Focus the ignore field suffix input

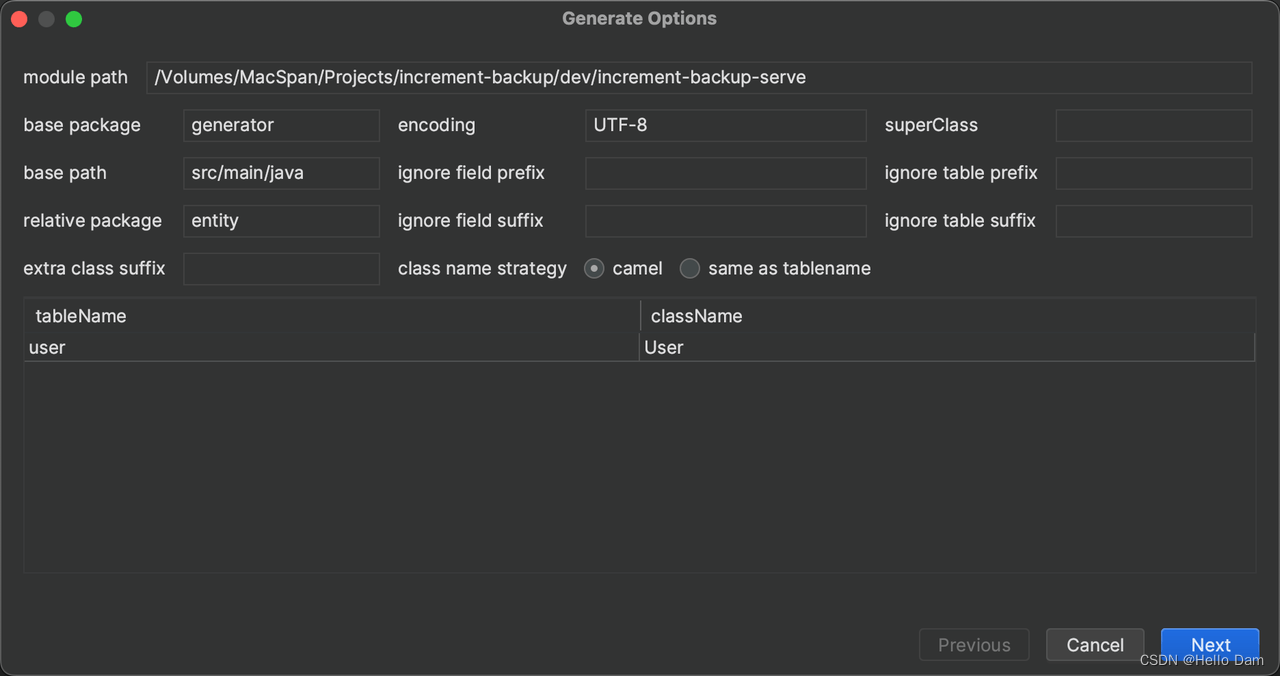(x=726, y=220)
